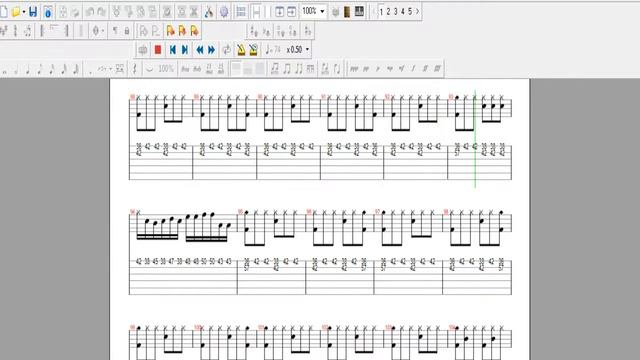Select the sixty-fourth note duration icon
Viewport: 640px width, 360px height.
pyautogui.click(x=76, y=69)
